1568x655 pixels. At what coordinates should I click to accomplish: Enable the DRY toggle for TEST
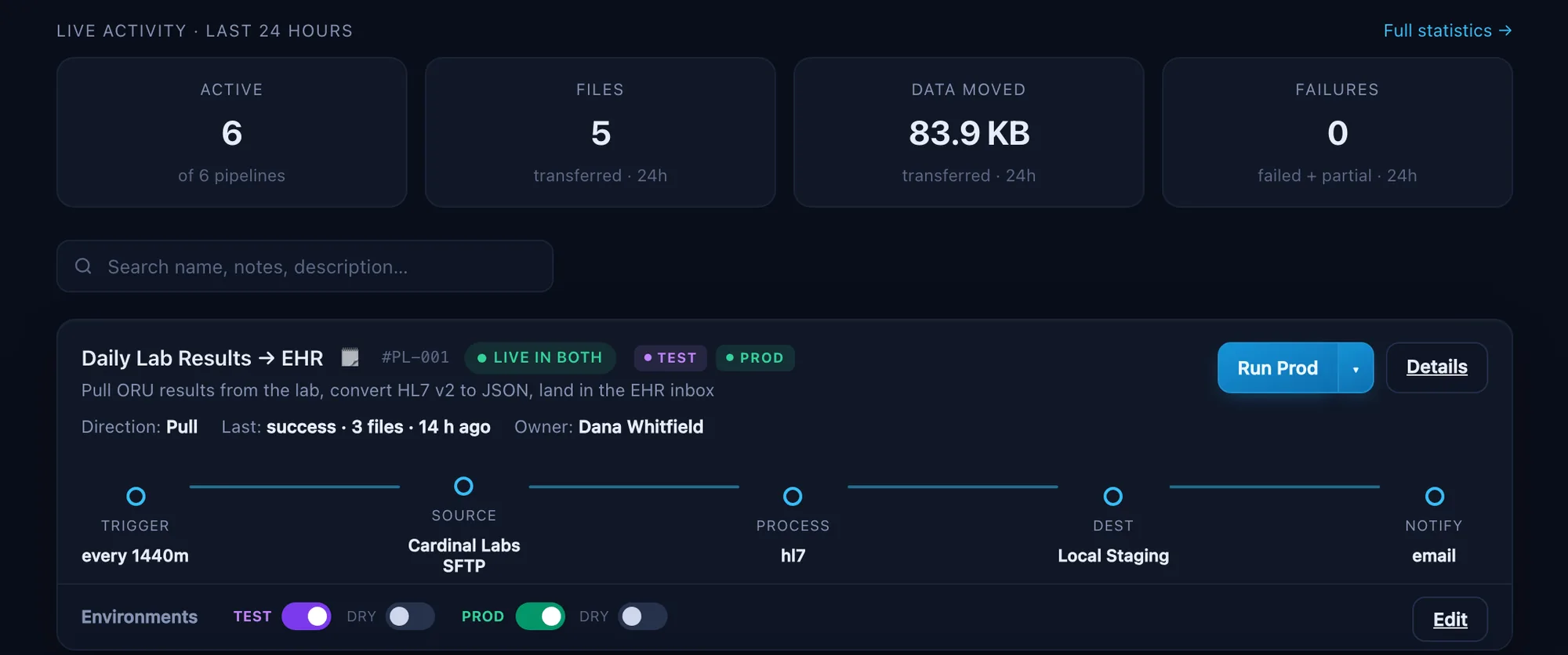(x=410, y=617)
